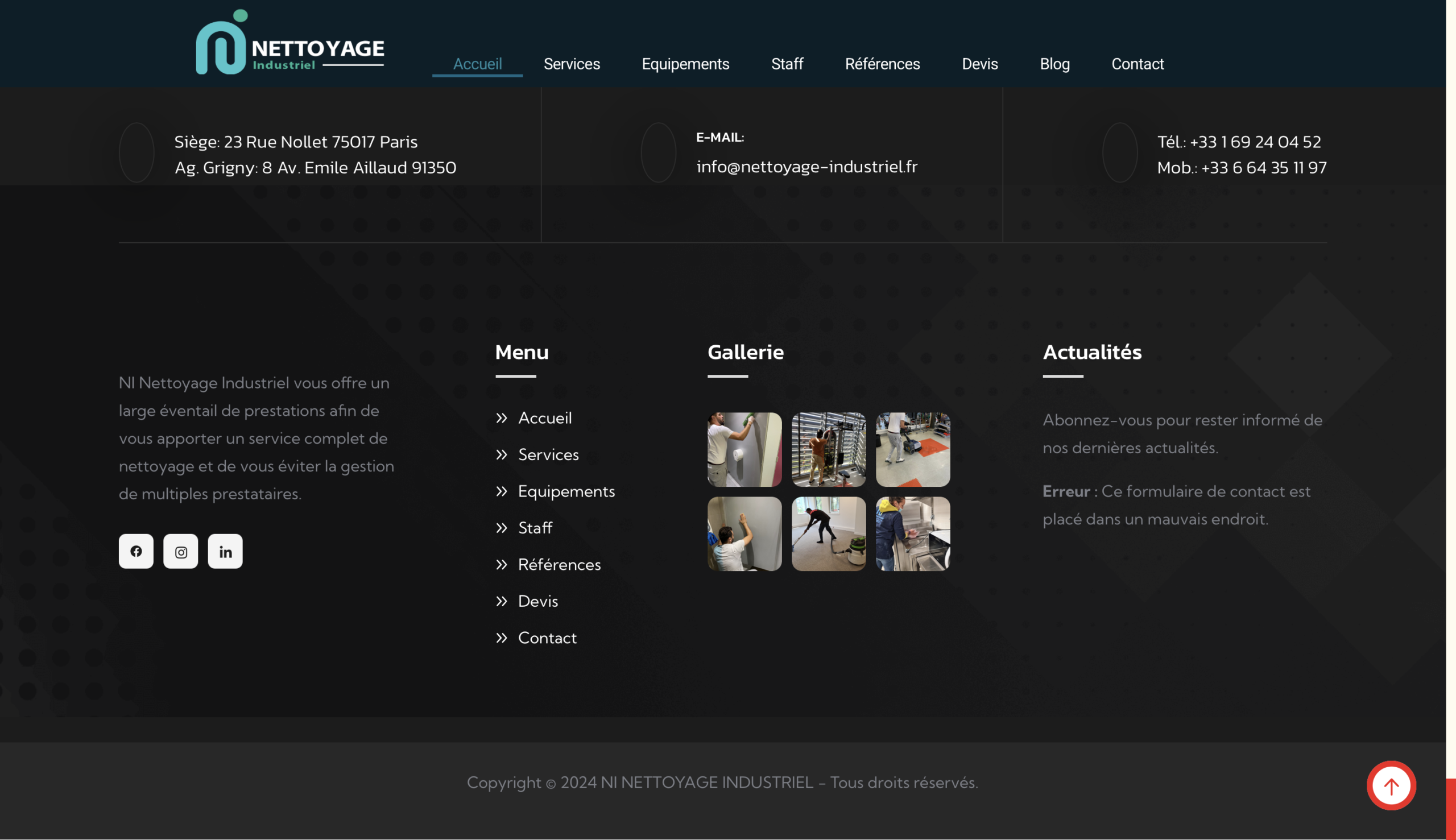Select the Blog item in top navigation
The width and height of the screenshot is (1456, 840).
coord(1054,64)
